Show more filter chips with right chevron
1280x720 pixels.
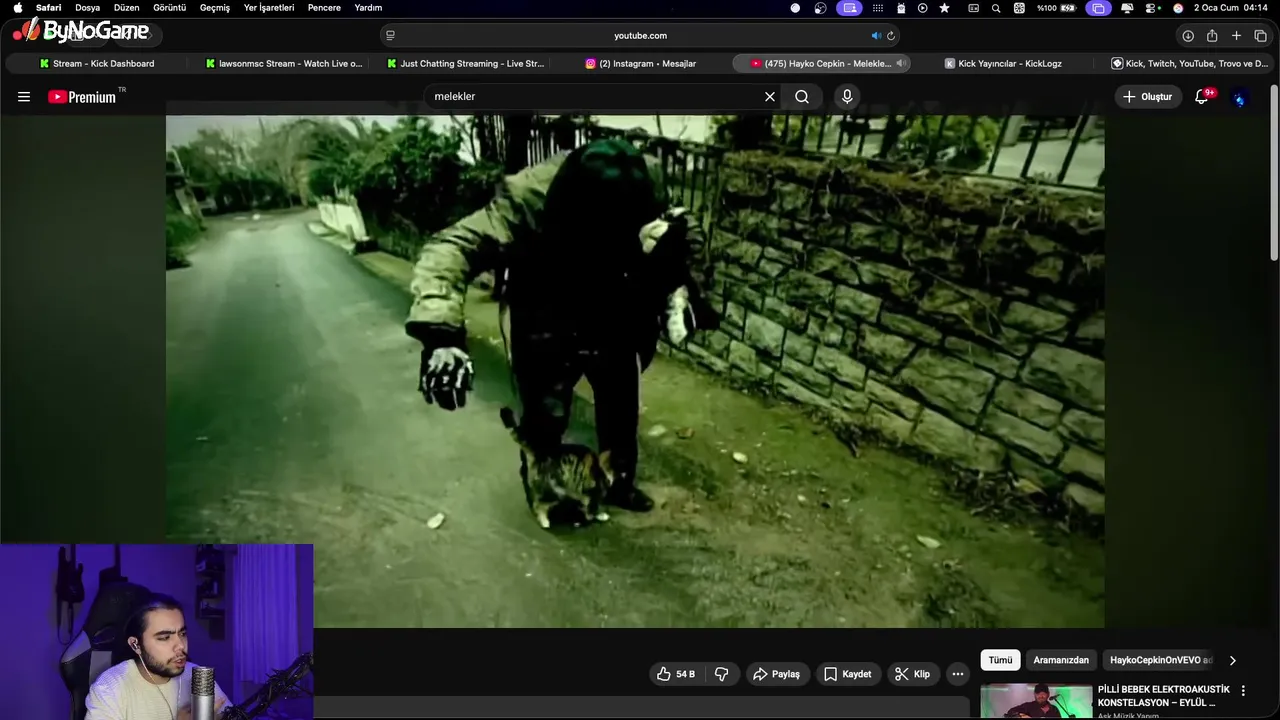(1232, 660)
